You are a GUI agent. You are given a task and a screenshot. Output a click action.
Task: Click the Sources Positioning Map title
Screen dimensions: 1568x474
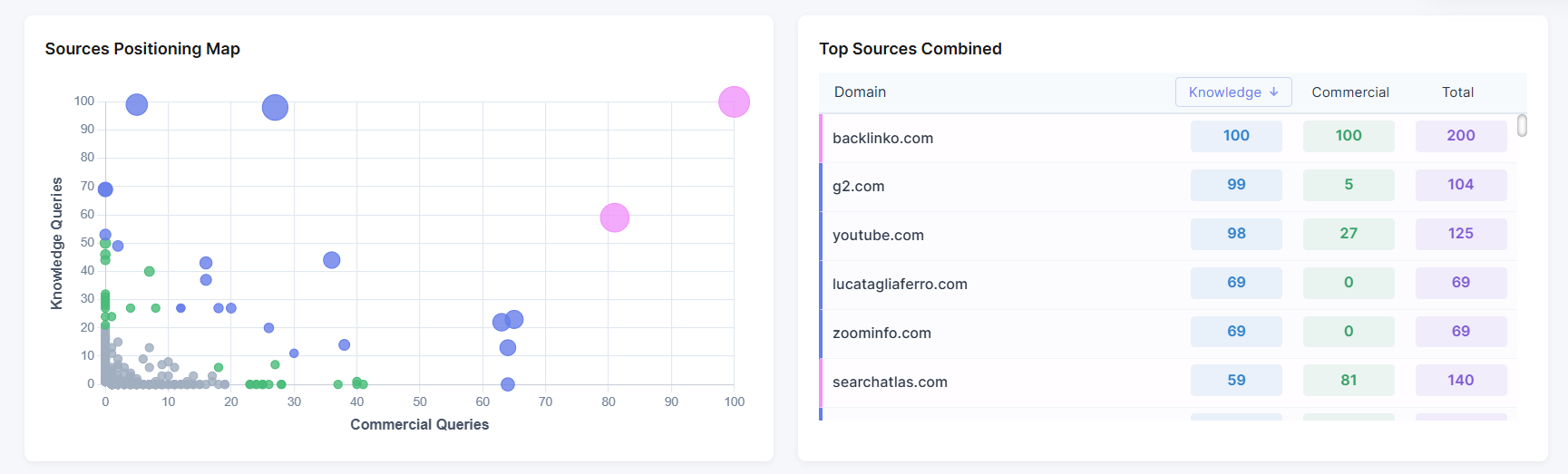coord(142,49)
